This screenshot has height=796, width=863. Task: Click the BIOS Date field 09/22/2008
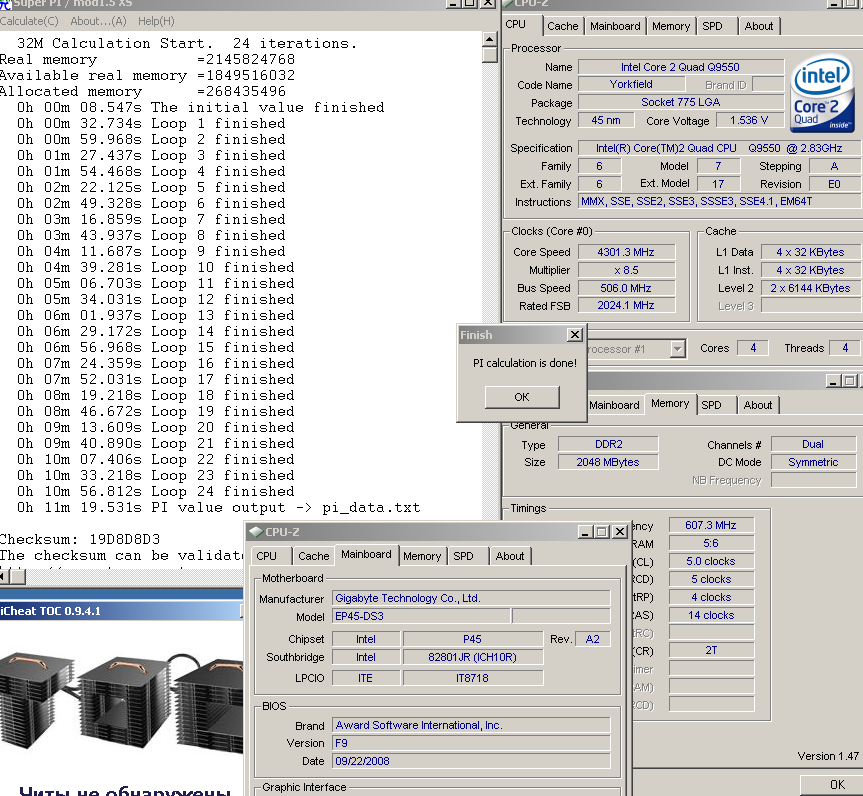[x=471, y=761]
